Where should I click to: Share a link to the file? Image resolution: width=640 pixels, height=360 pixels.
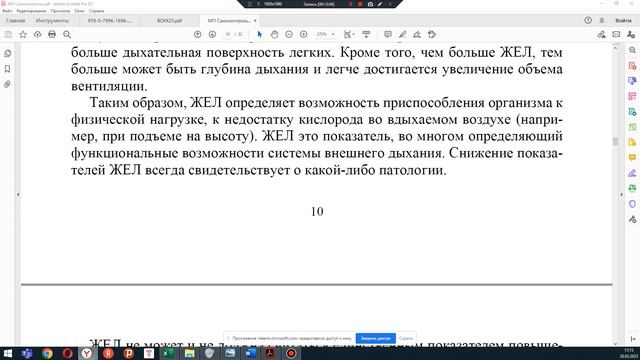tap(601, 35)
